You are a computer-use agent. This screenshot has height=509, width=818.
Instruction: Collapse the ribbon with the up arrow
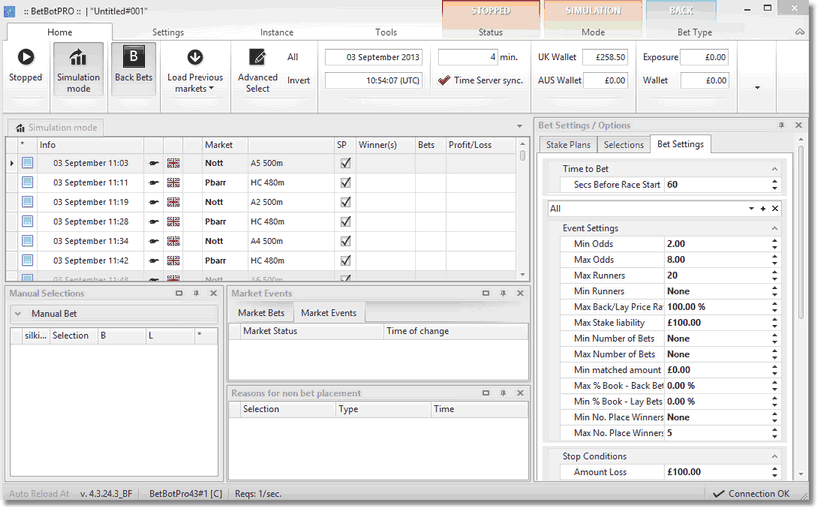click(800, 32)
